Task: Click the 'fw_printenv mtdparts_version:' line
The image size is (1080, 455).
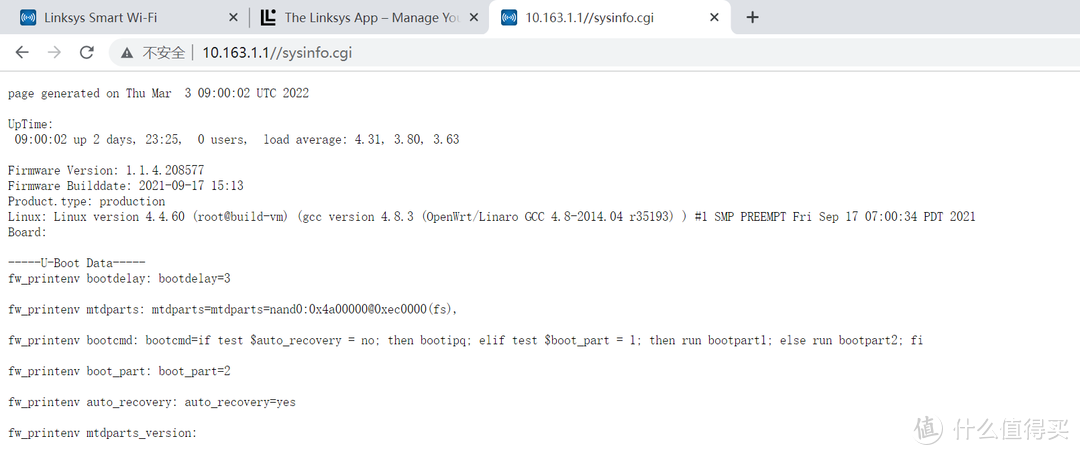Action: pos(103,433)
